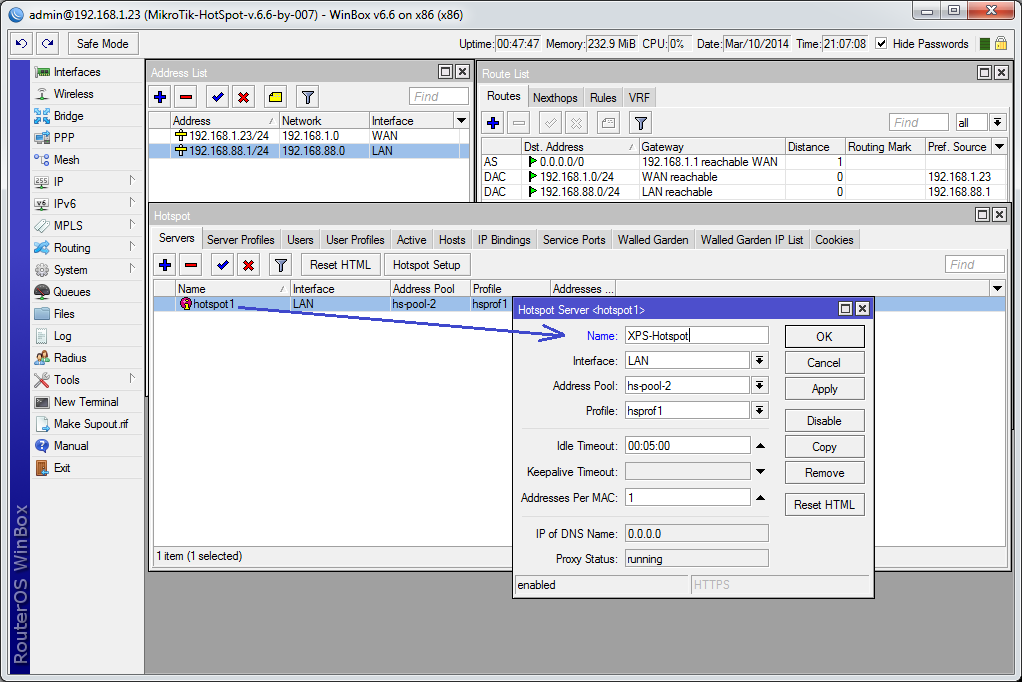Remove selected Hotspot server
This screenshot has width=1022, height=682.
[191, 265]
